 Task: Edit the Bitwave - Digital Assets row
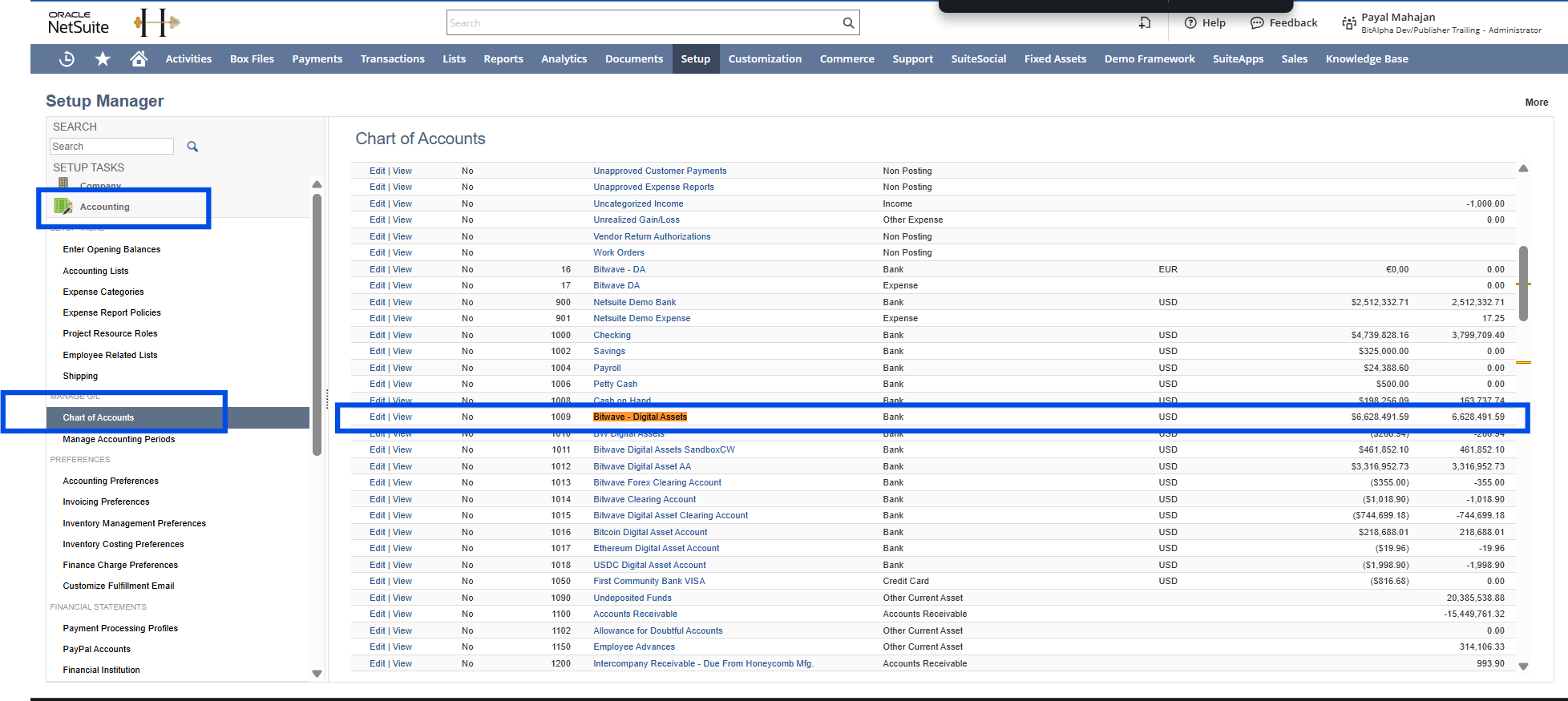[377, 417]
